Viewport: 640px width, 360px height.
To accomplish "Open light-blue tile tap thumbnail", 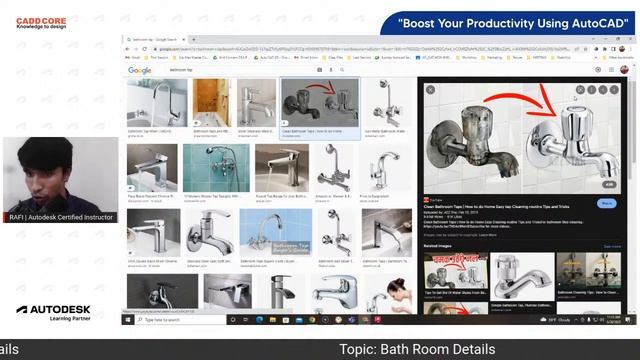I will click(276, 233).
